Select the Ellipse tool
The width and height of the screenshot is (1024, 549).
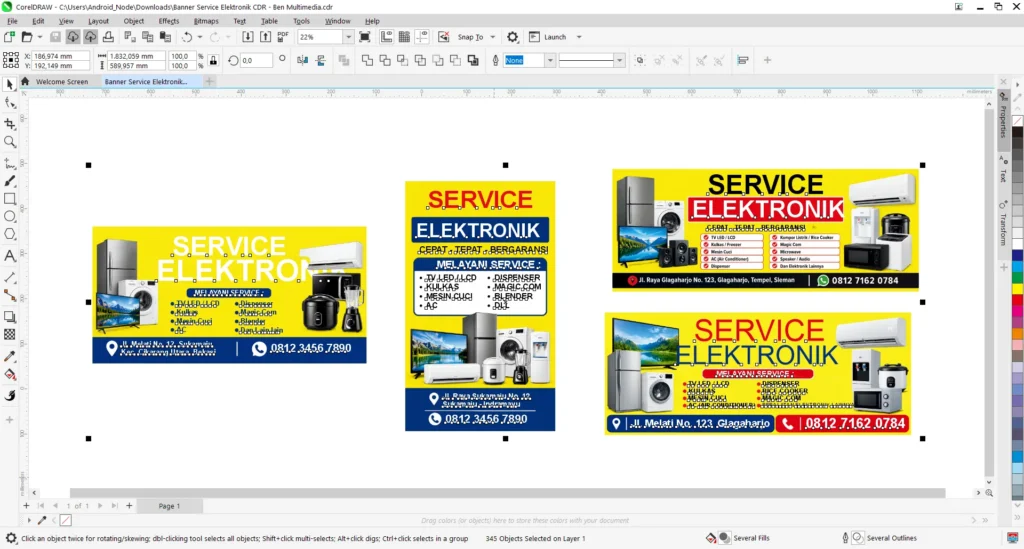(9, 216)
